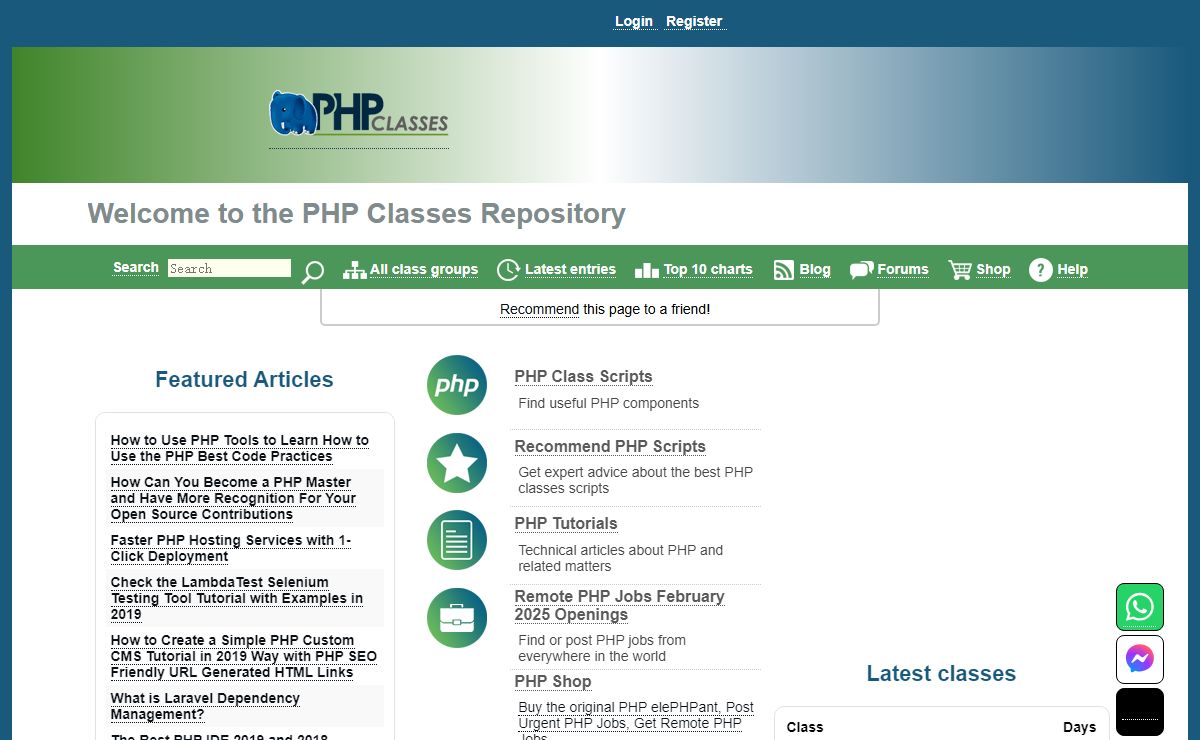Open Latest entries menu item

[x=570, y=269]
